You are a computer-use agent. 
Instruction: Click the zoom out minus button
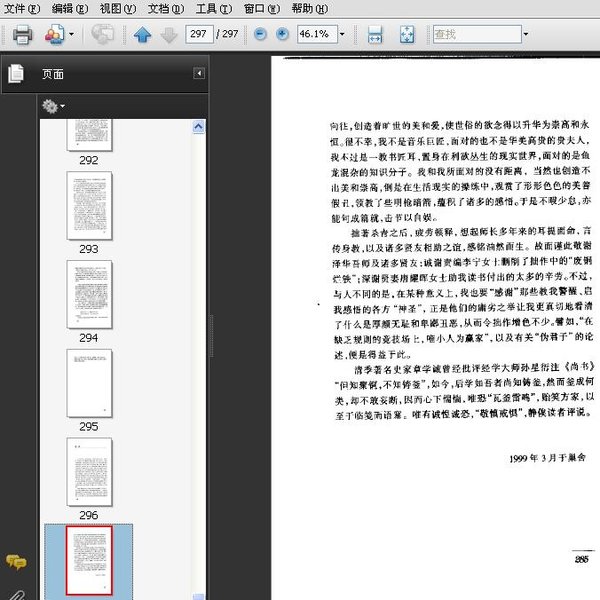(260, 34)
